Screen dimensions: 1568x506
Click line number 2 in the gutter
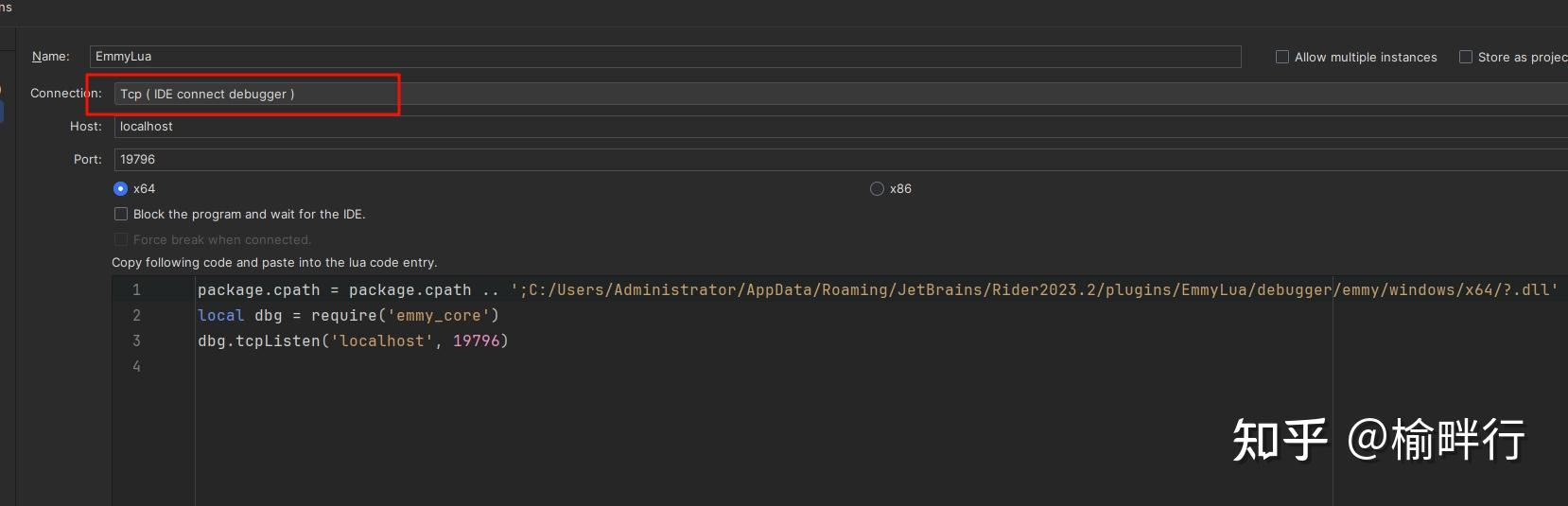click(x=136, y=316)
